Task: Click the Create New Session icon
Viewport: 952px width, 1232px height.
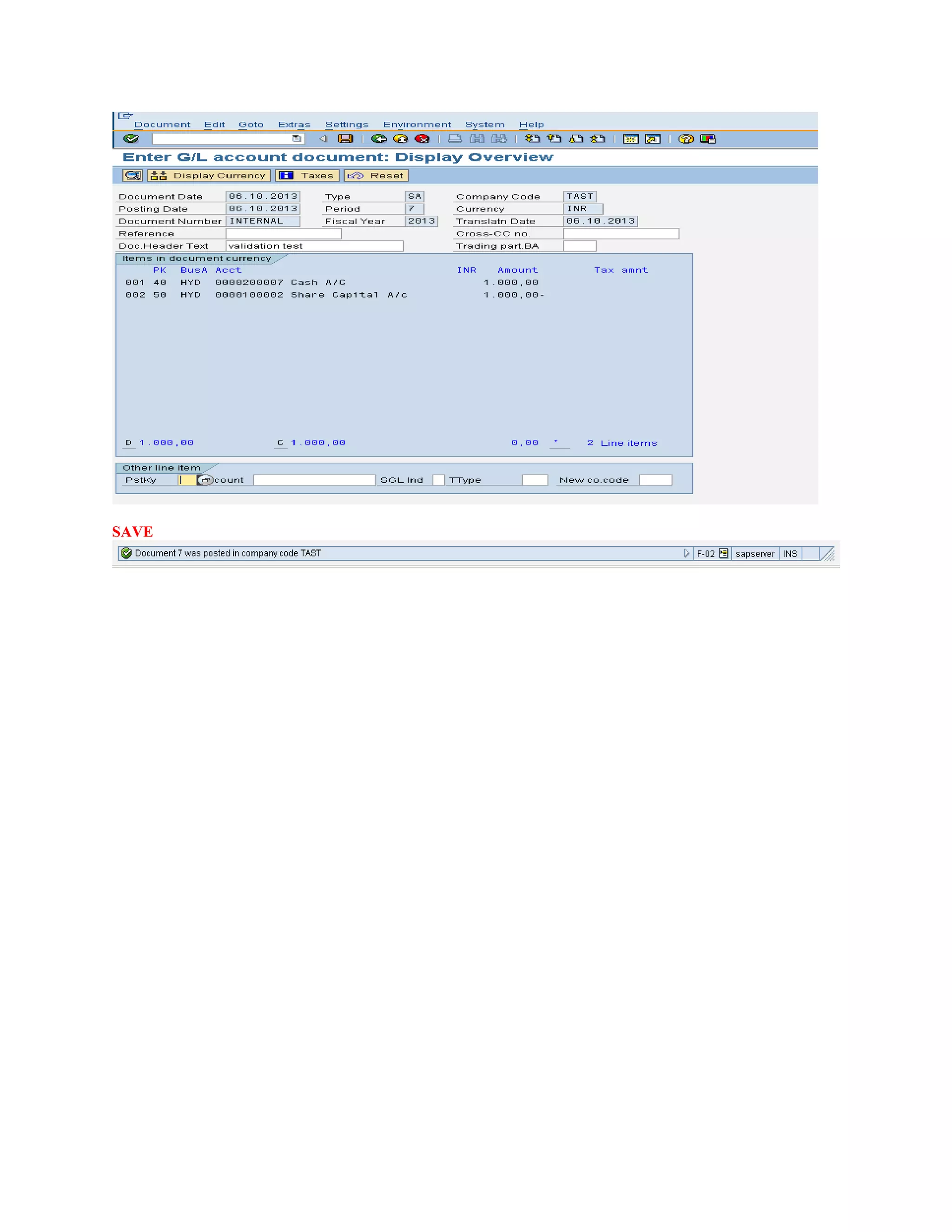Action: [x=630, y=139]
